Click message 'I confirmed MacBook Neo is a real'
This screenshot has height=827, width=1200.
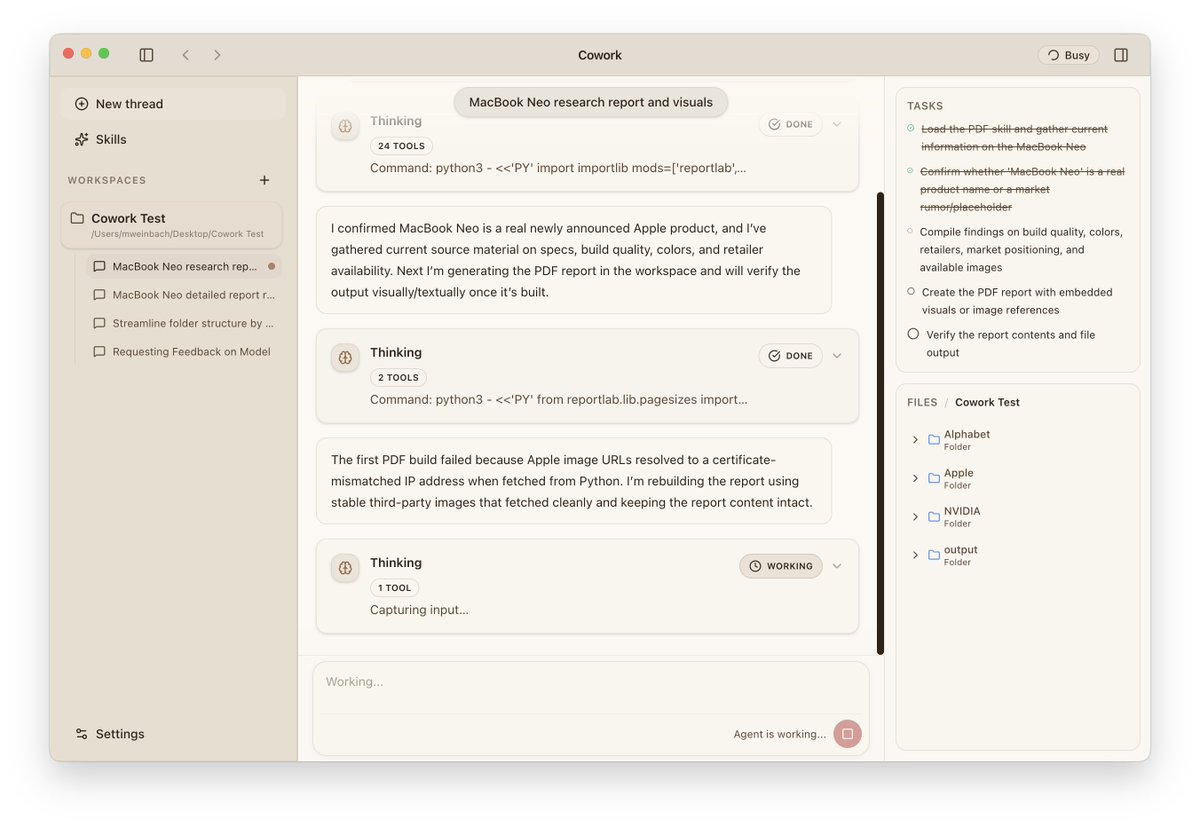pyautogui.click(x=574, y=260)
